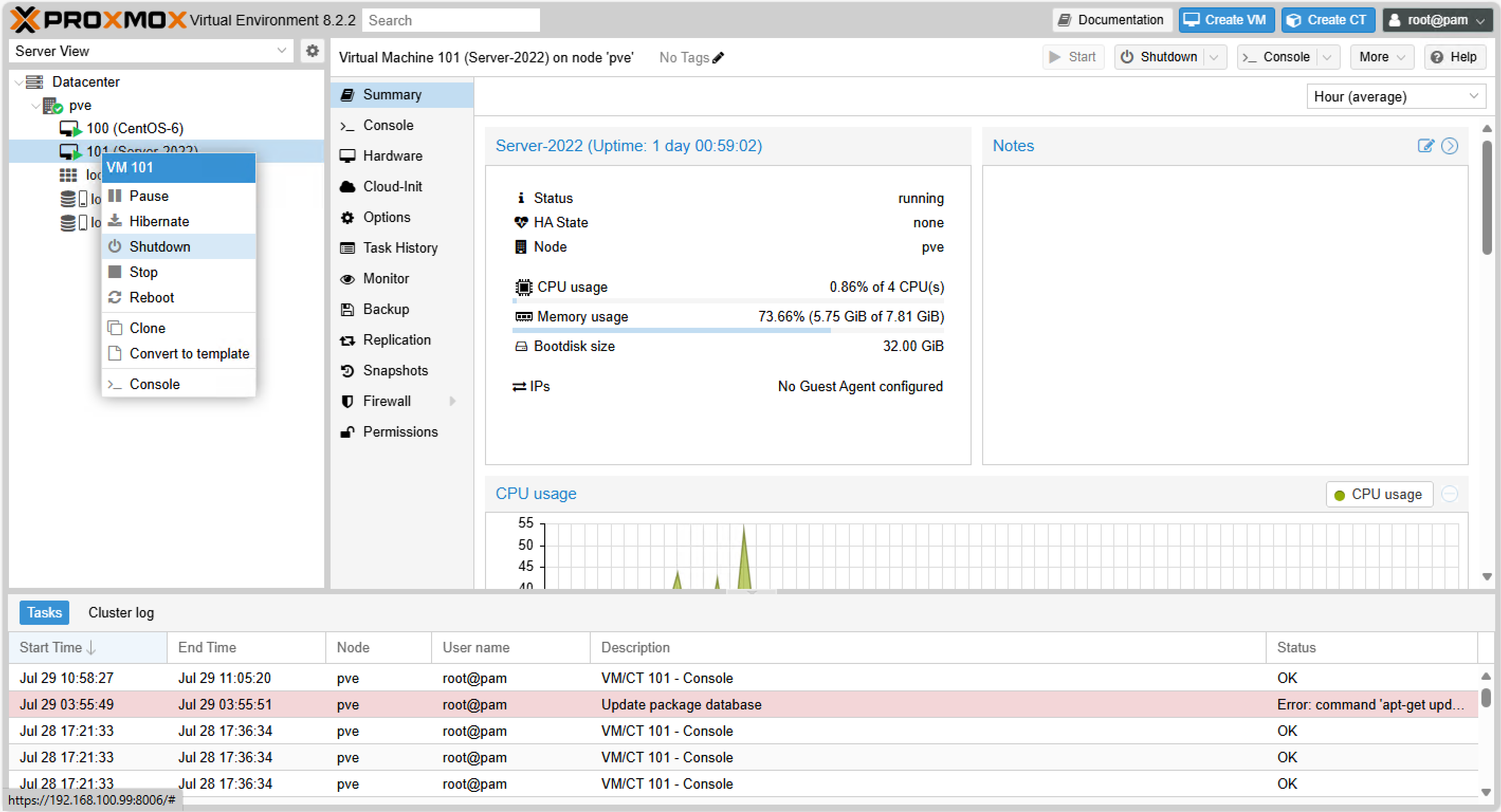This screenshot has width=1501, height=812.
Task: Click the Jul 29 10:58:27 task row
Action: click(744, 678)
